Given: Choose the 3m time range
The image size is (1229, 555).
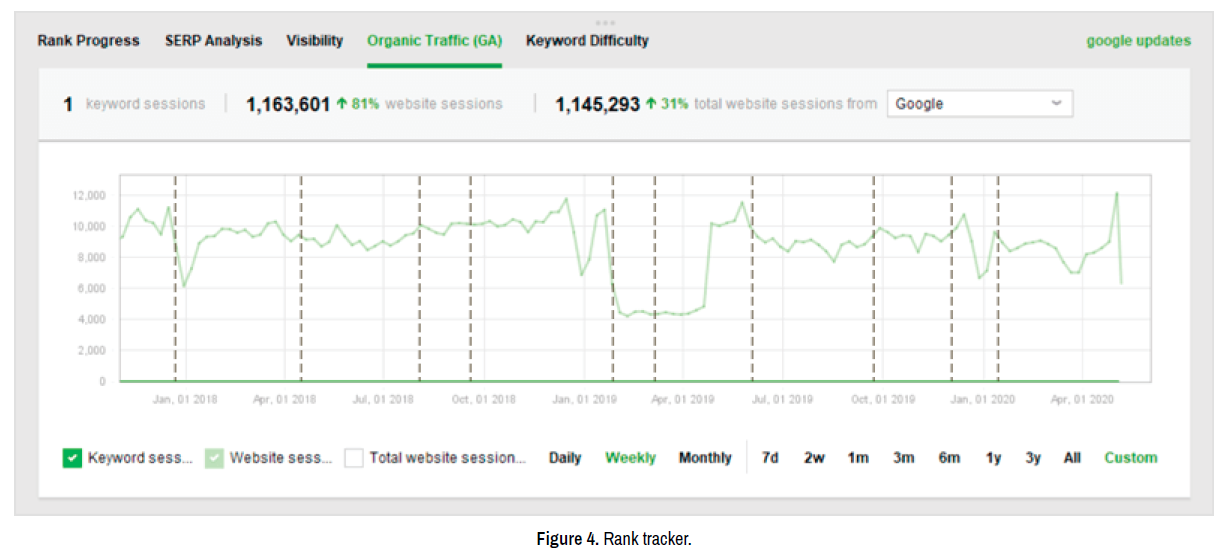Looking at the screenshot, I should [x=903, y=458].
